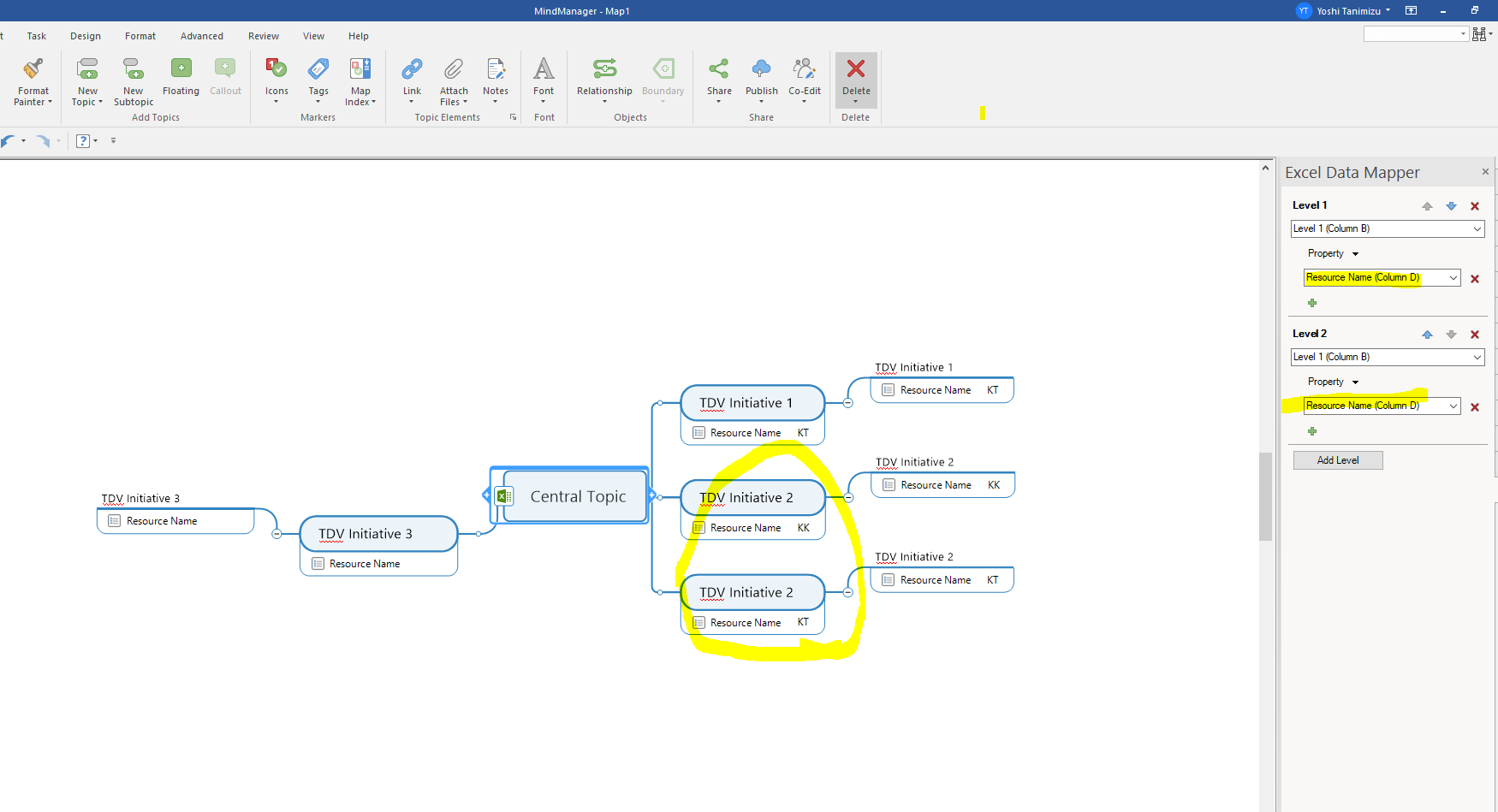Click the Relationship tool icon
The width and height of the screenshot is (1498, 812).
[604, 69]
